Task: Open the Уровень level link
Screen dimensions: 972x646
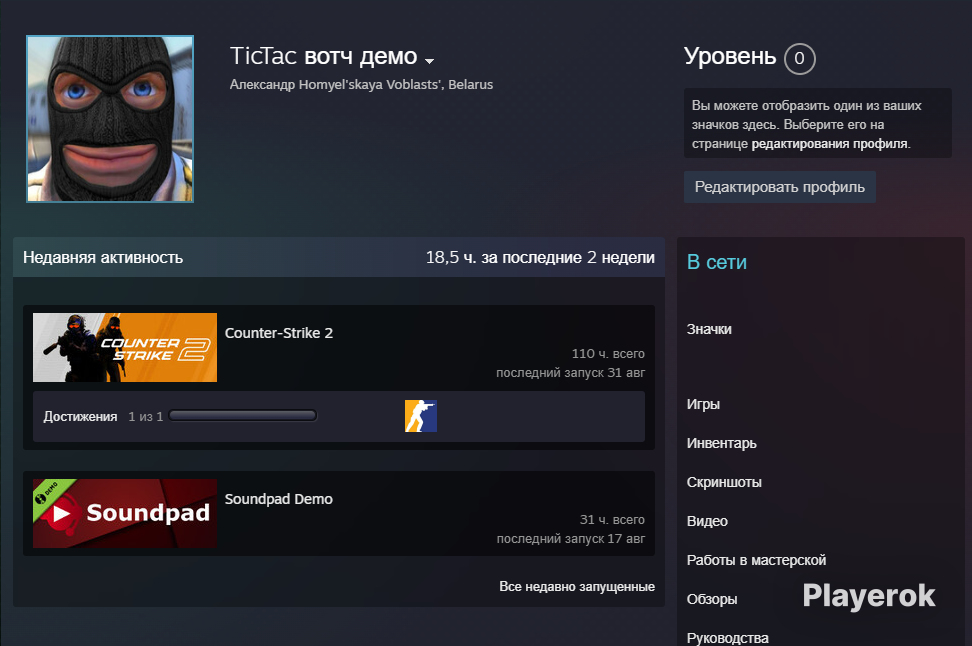Action: coord(730,56)
